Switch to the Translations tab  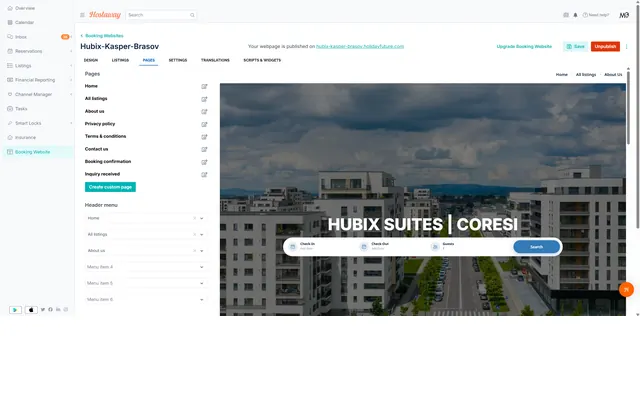coord(215,60)
